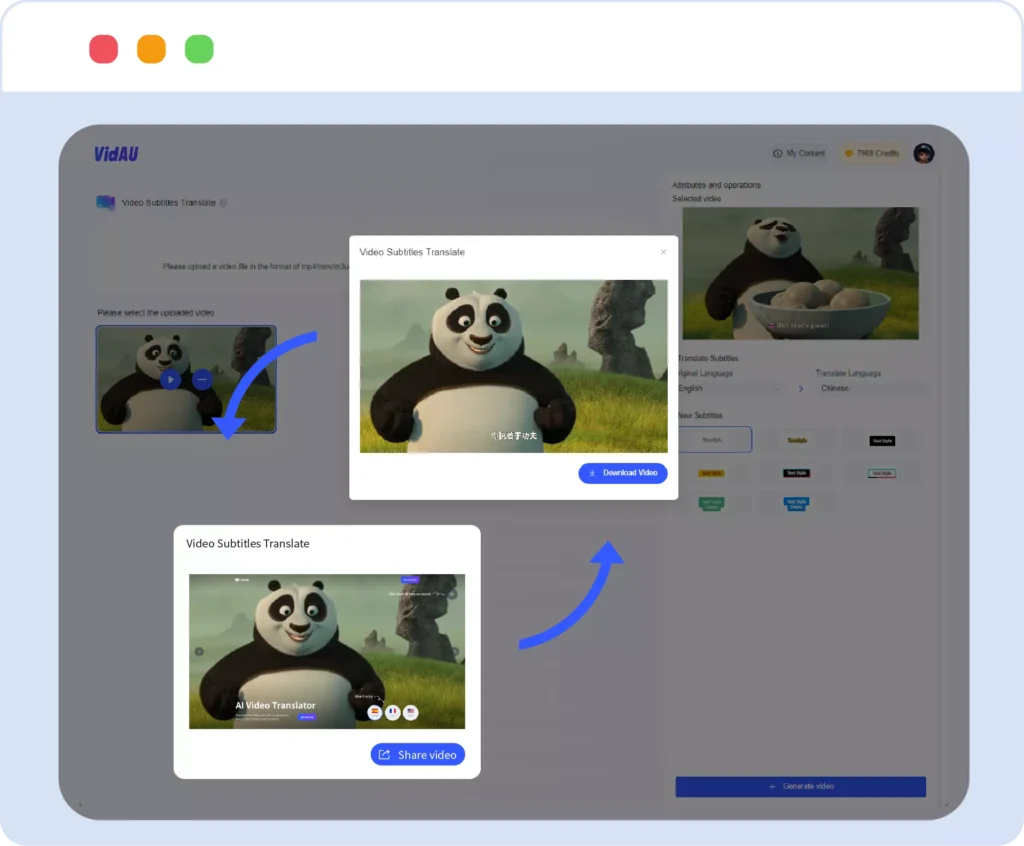Open the user profile avatar

(923, 154)
